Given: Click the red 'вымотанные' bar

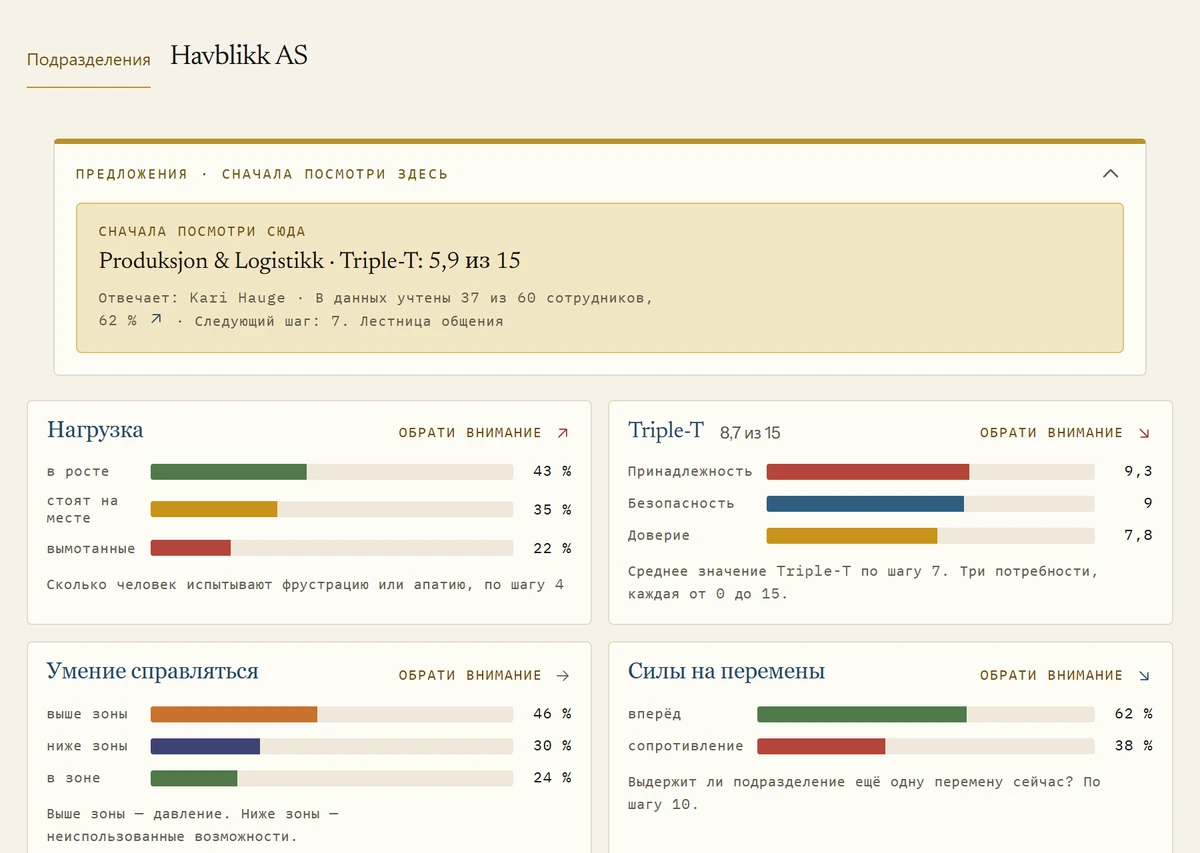Looking at the screenshot, I should pos(191,548).
